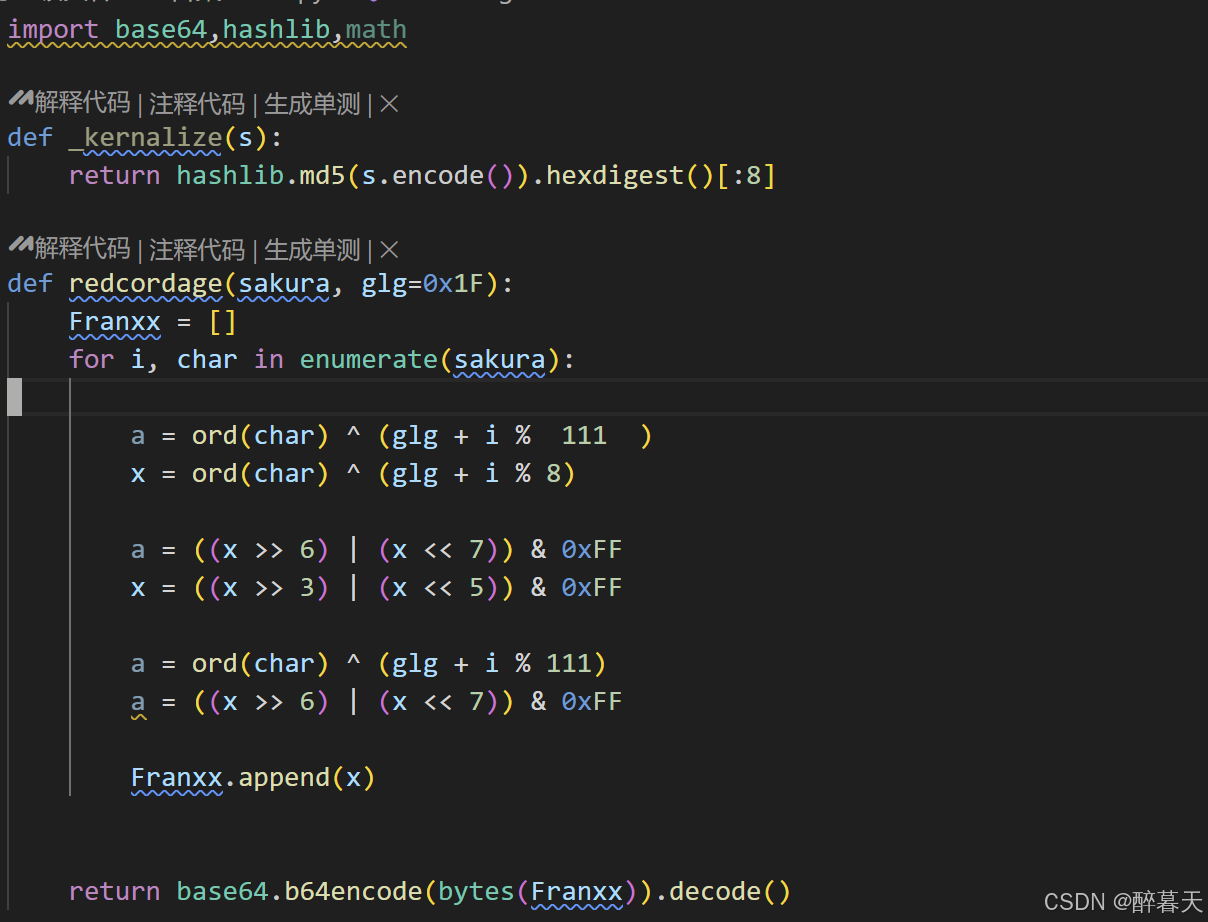
Task: Place the cursor on the empty highlighted line
Action: (604, 397)
